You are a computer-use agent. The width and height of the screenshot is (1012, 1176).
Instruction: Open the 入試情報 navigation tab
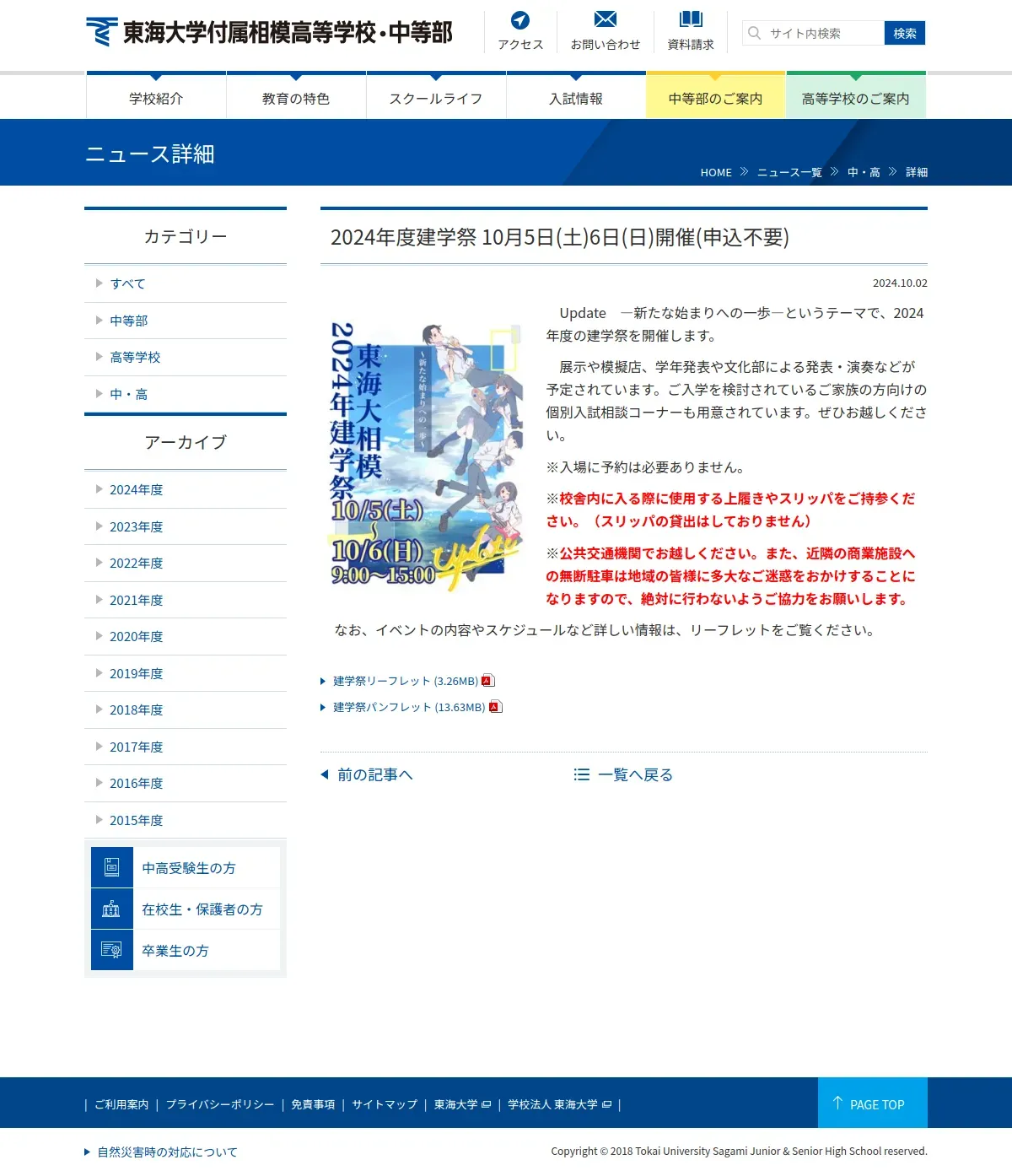[x=576, y=96]
